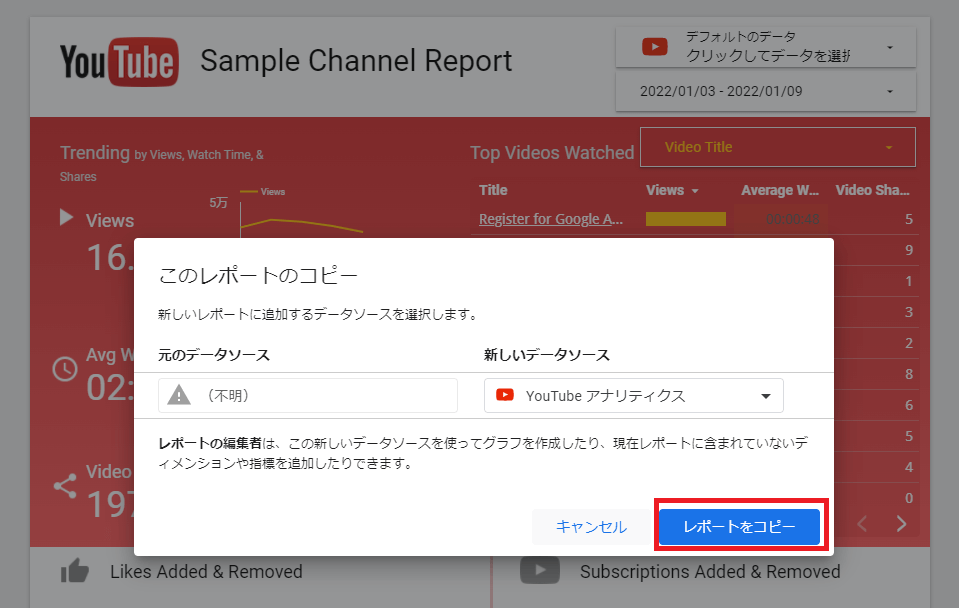The image size is (959, 608).
Task: Go to next page of the table
Action: click(x=901, y=524)
